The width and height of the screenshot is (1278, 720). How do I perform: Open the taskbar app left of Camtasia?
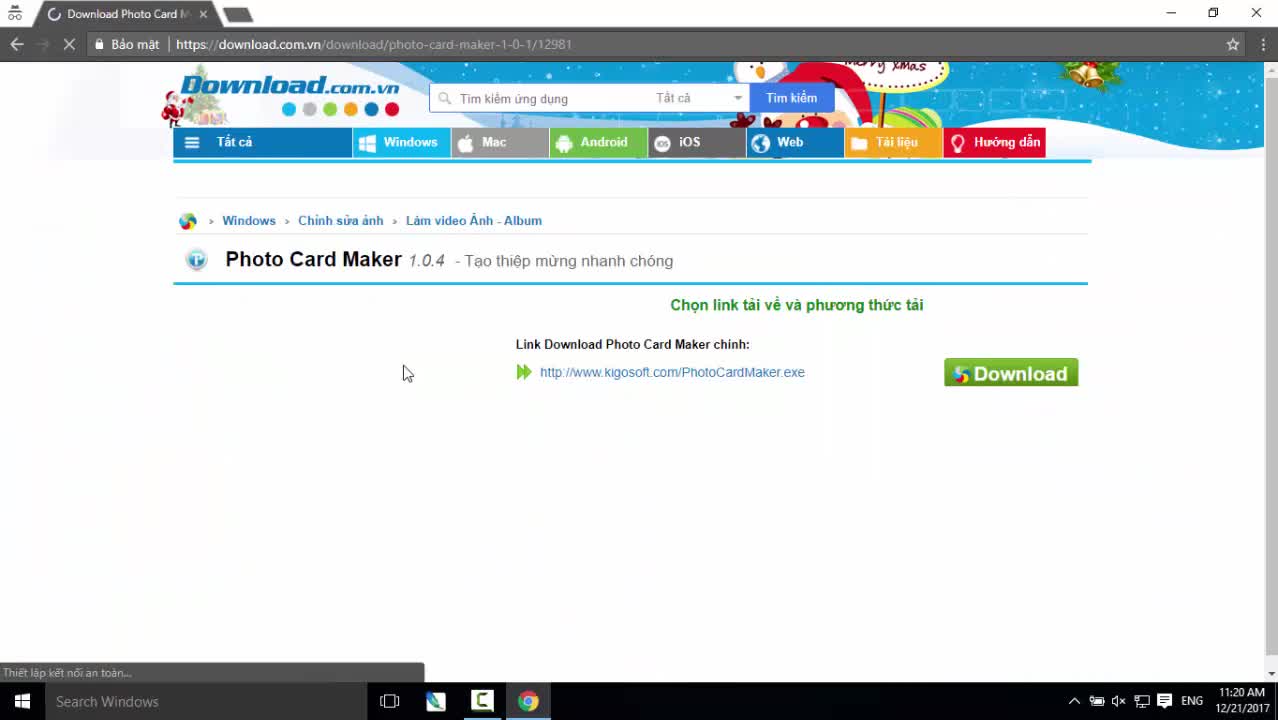436,701
